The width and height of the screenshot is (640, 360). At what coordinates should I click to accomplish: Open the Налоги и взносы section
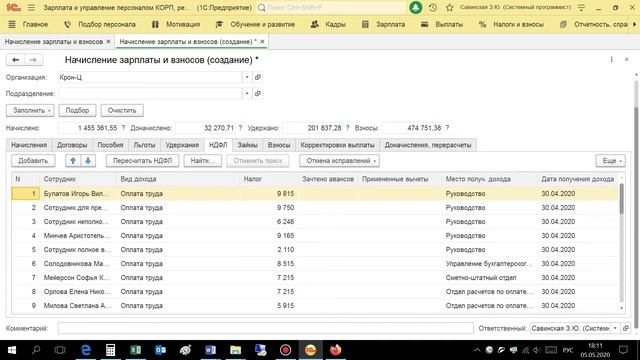pyautogui.click(x=511, y=24)
